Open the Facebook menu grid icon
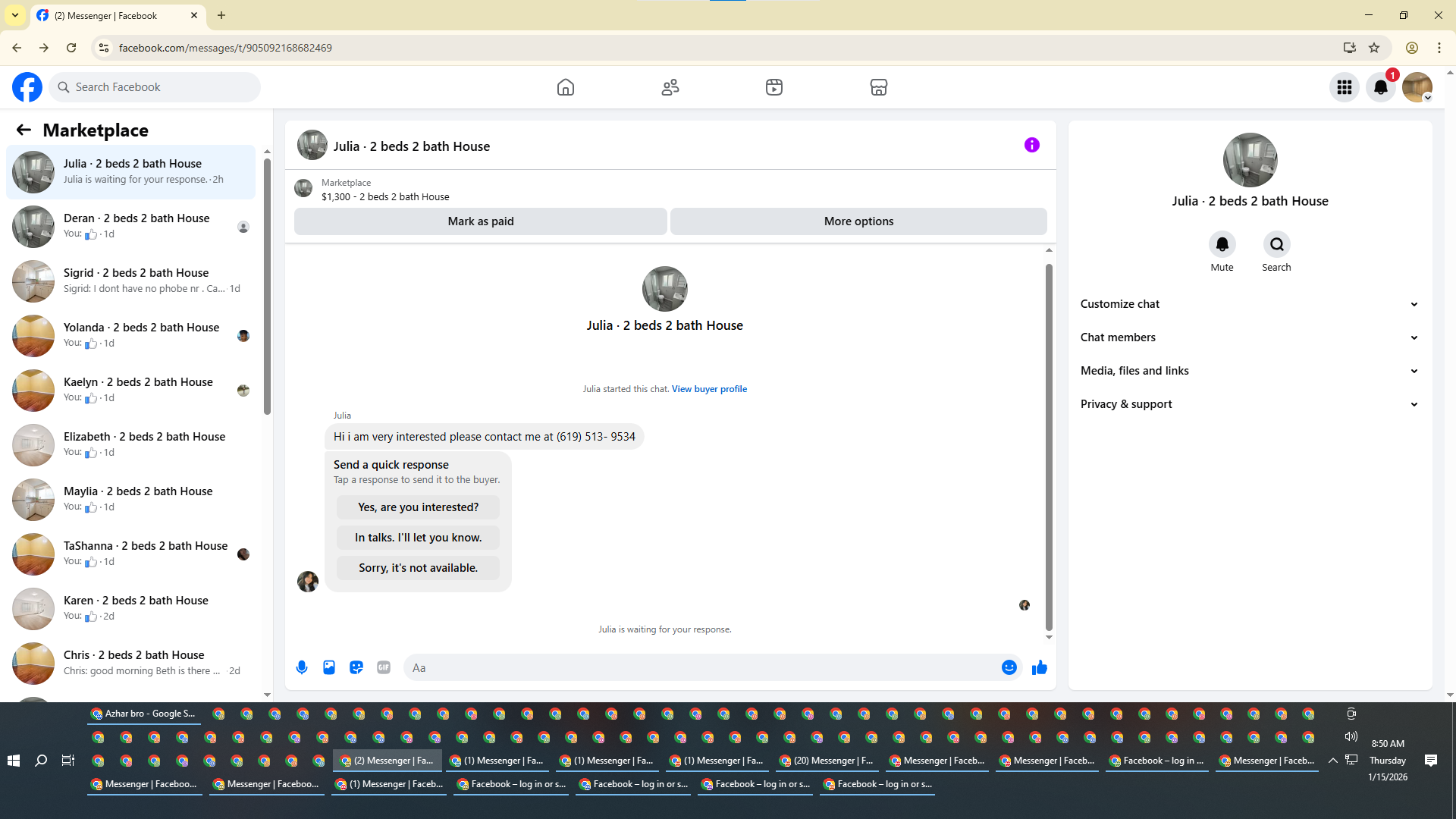Viewport: 1456px width, 819px height. click(x=1345, y=87)
